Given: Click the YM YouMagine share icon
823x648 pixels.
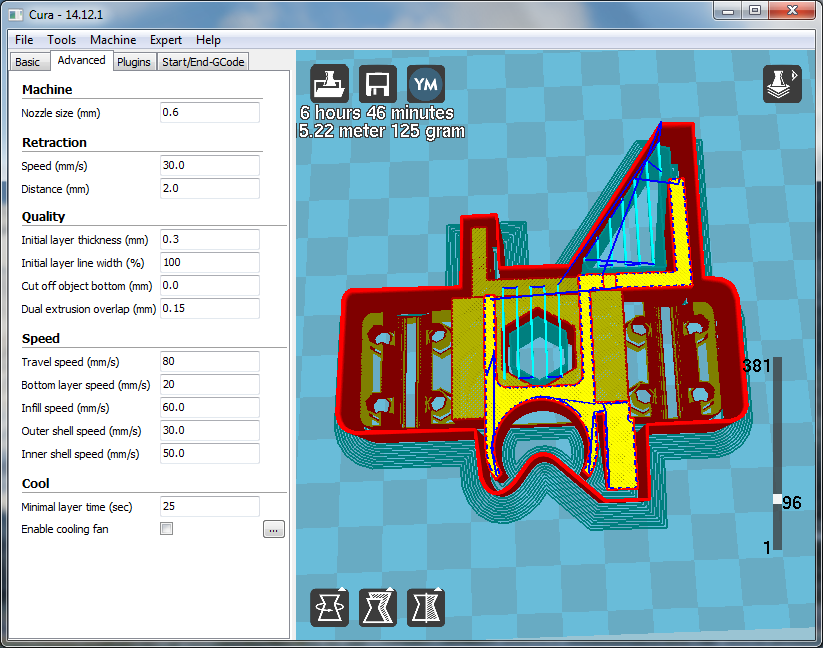Looking at the screenshot, I should (x=426, y=84).
